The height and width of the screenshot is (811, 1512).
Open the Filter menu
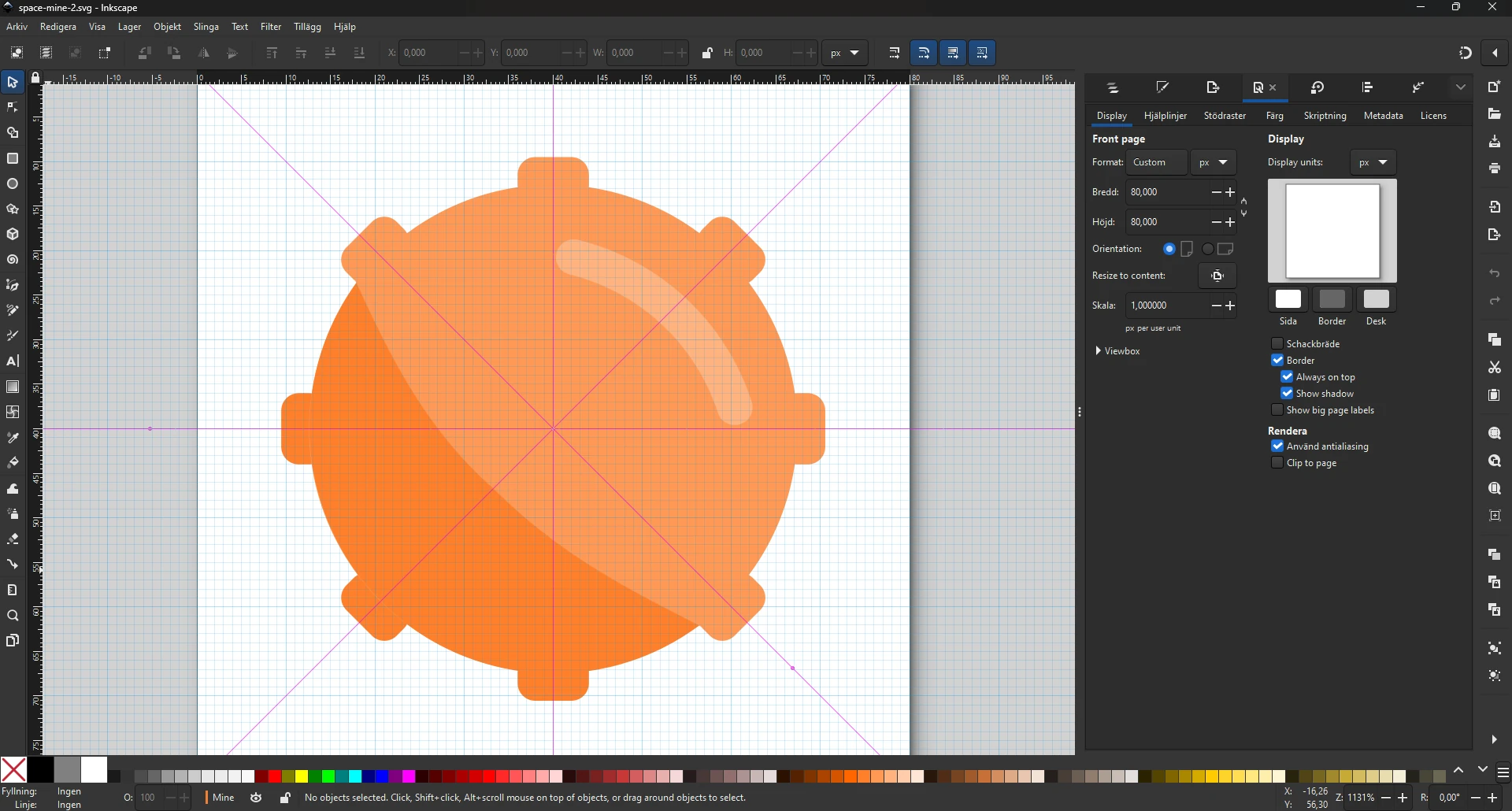271,26
